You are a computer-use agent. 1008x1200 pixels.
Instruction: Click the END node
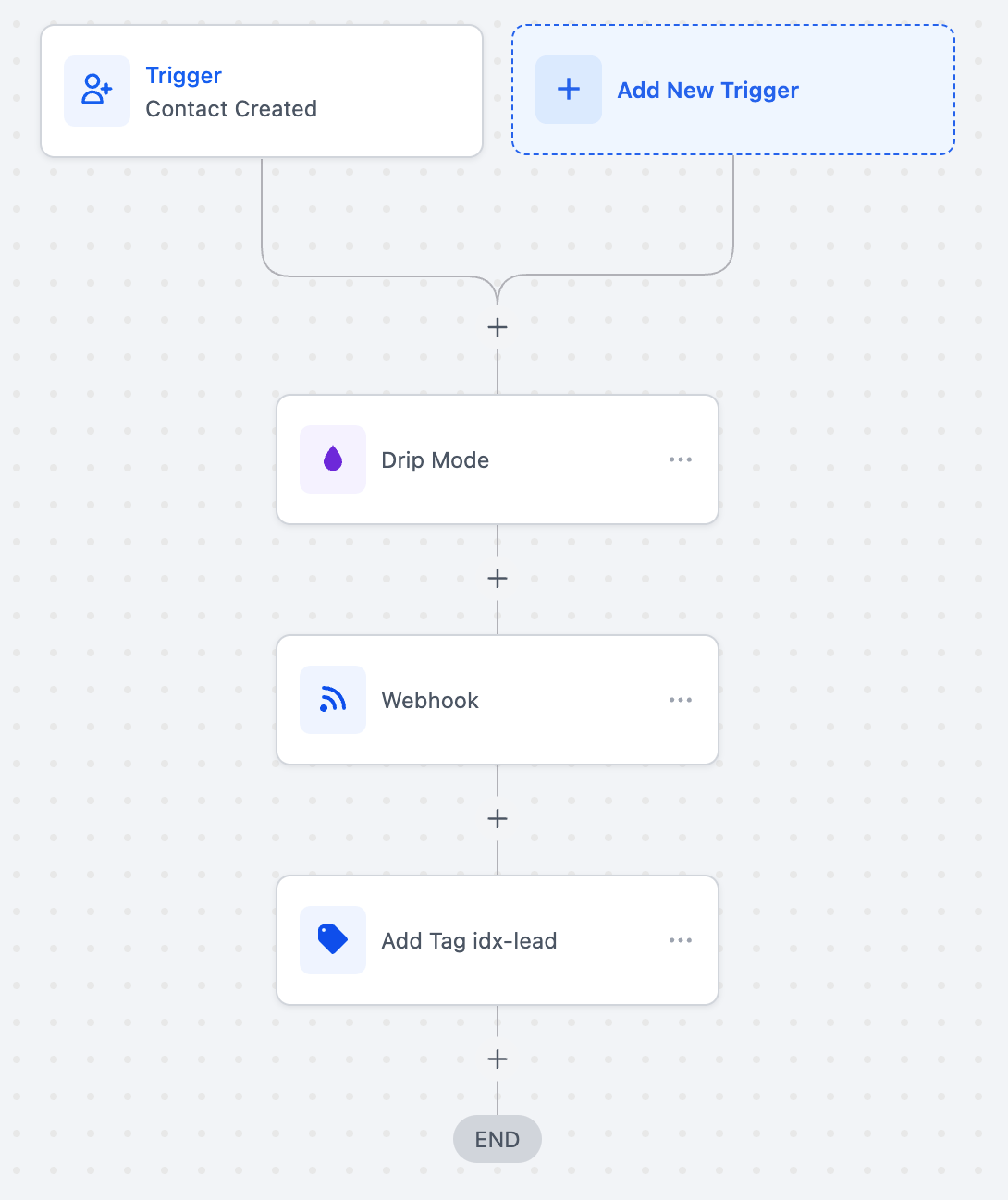click(498, 1140)
